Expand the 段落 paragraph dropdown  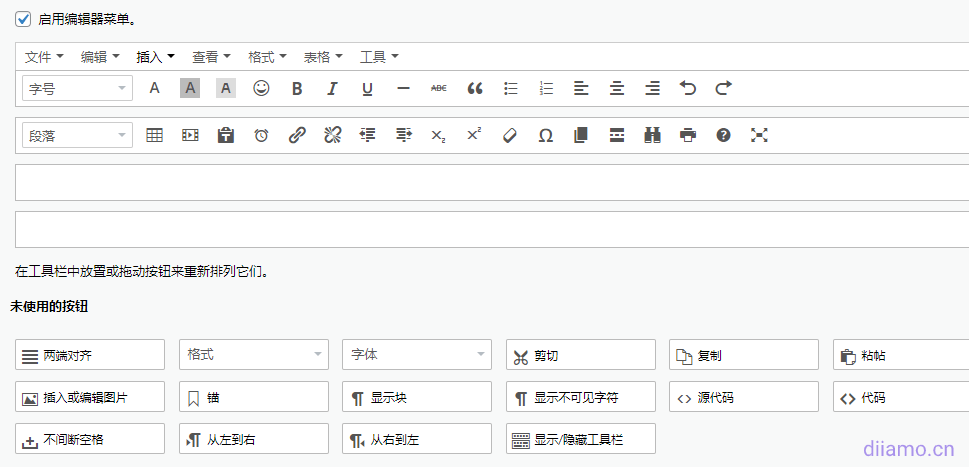point(77,135)
